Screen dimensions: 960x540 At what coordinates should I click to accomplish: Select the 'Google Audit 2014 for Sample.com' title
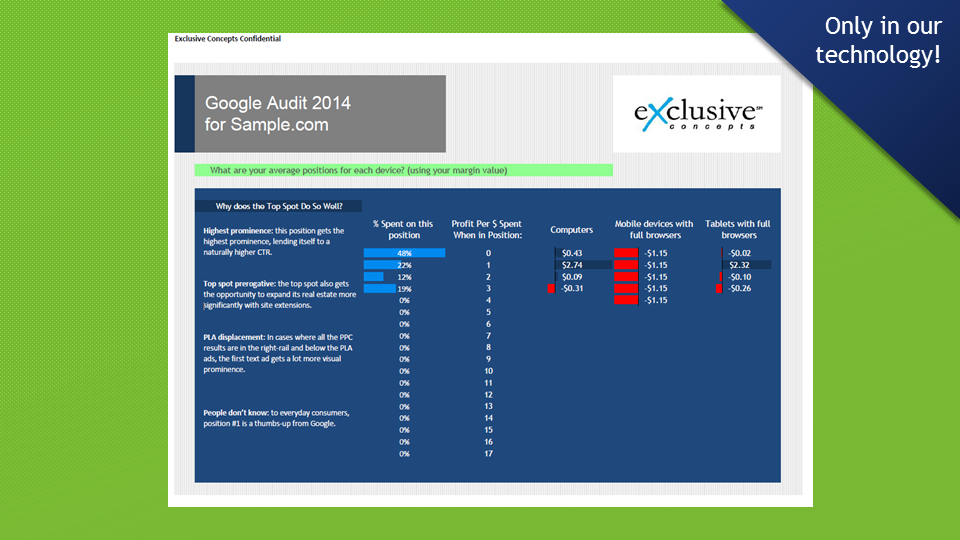coord(278,114)
